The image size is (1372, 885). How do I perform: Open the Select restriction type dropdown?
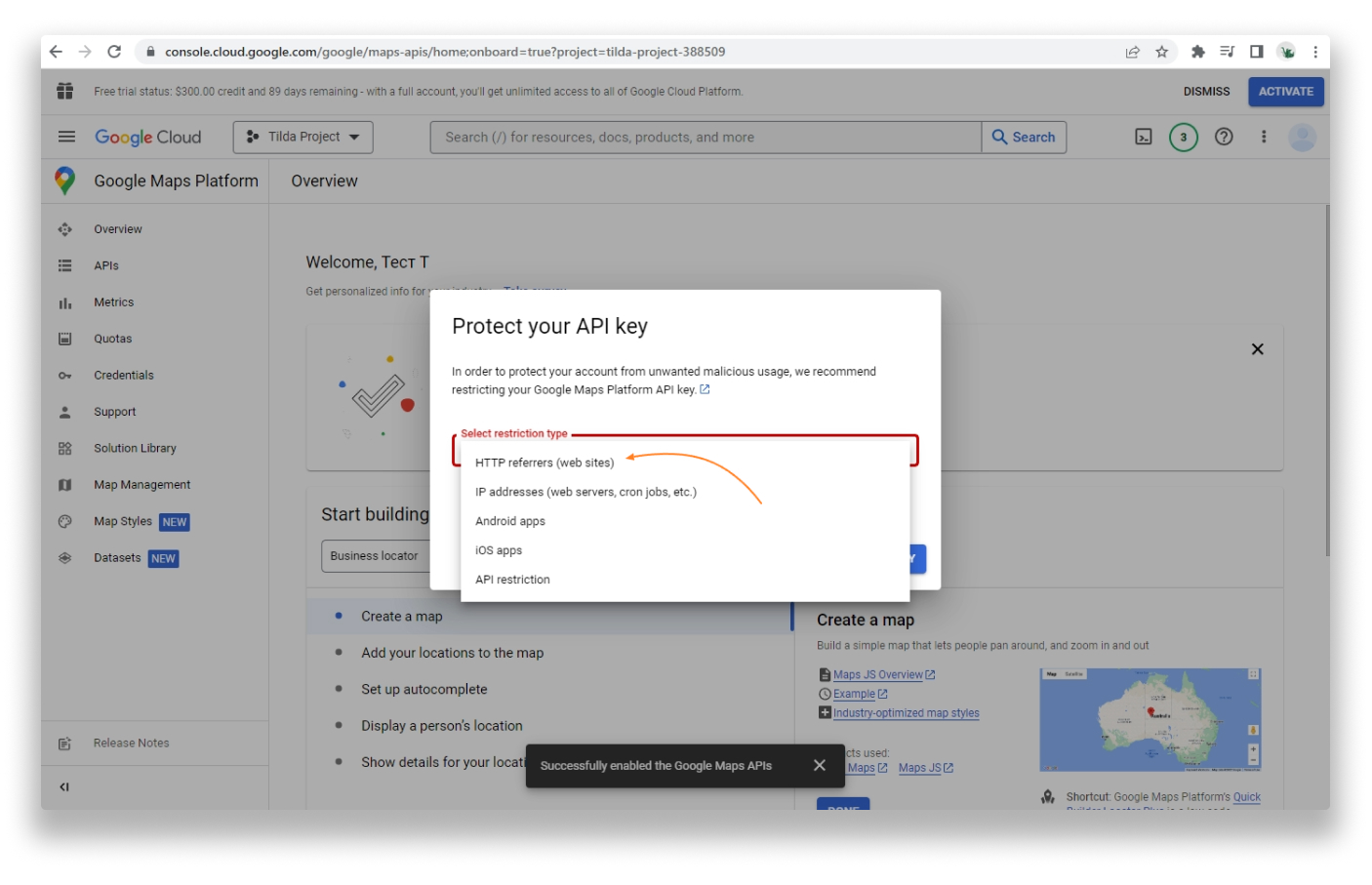pos(685,450)
